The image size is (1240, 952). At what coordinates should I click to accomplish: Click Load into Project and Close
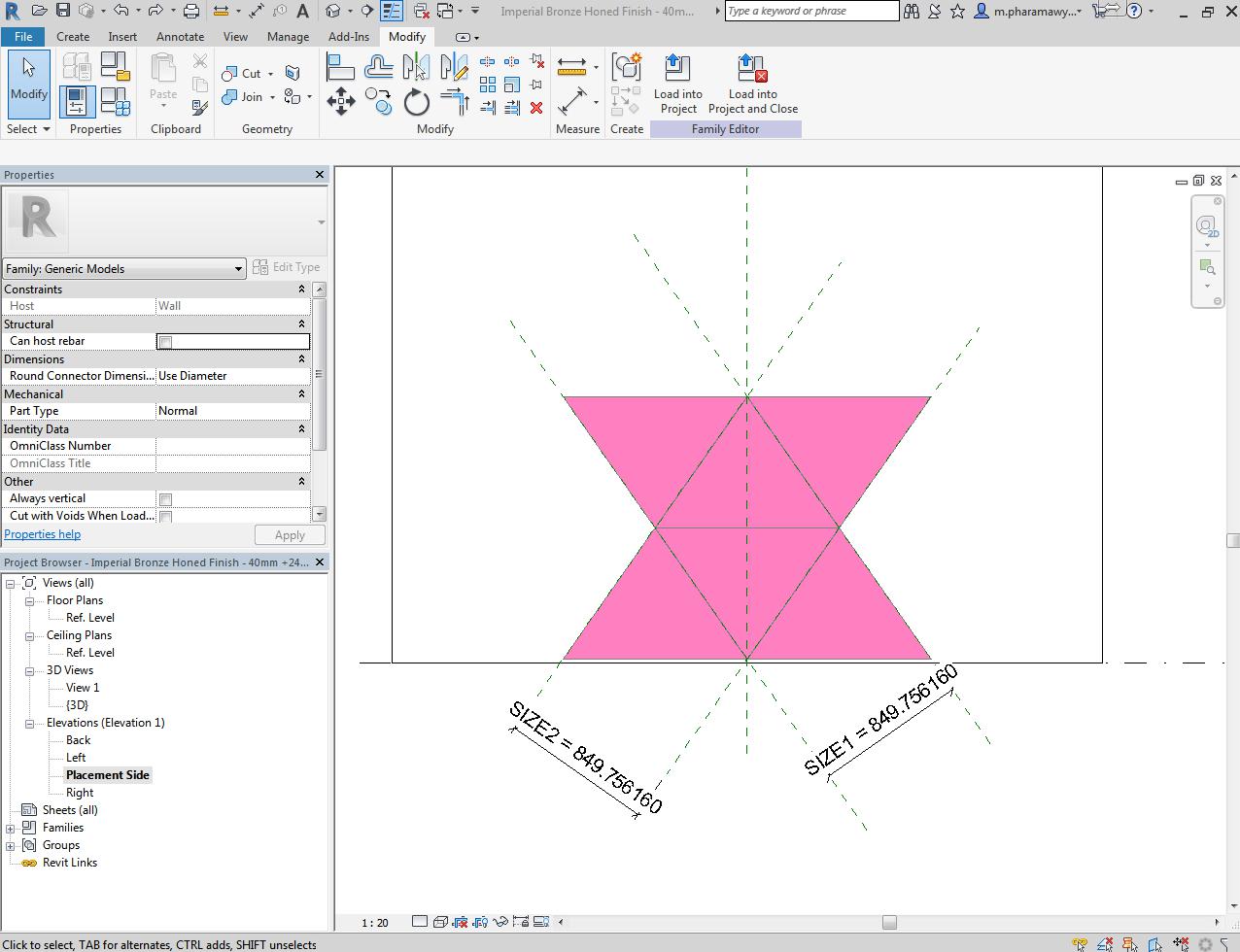753,85
